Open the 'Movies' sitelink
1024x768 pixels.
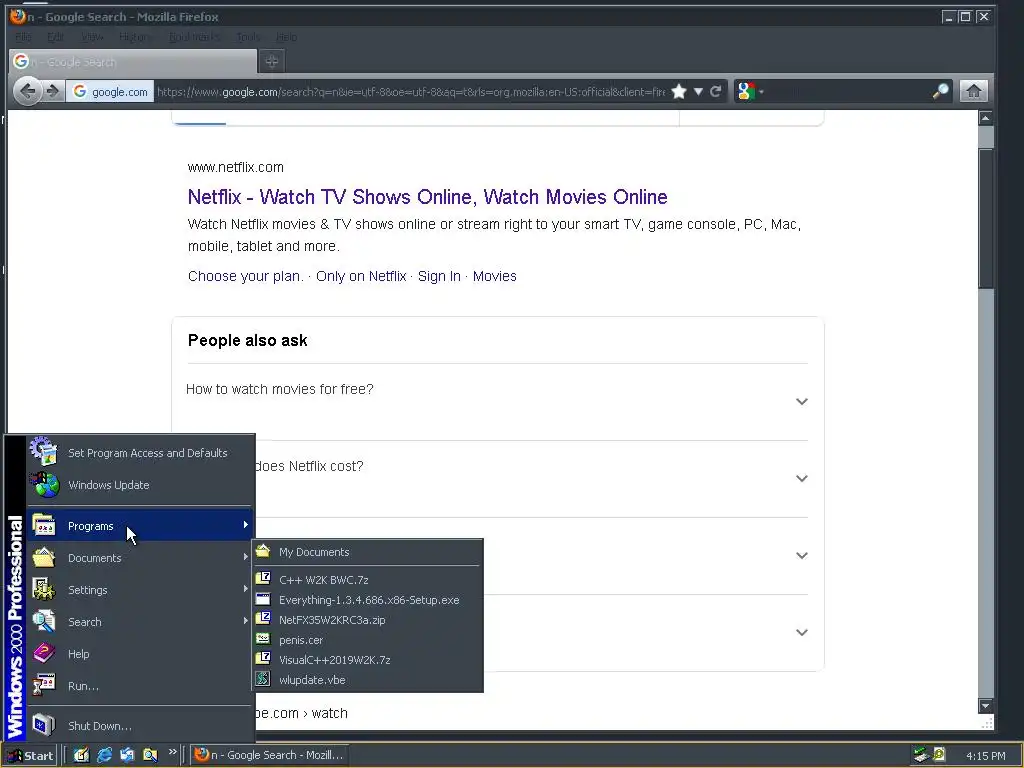click(494, 276)
